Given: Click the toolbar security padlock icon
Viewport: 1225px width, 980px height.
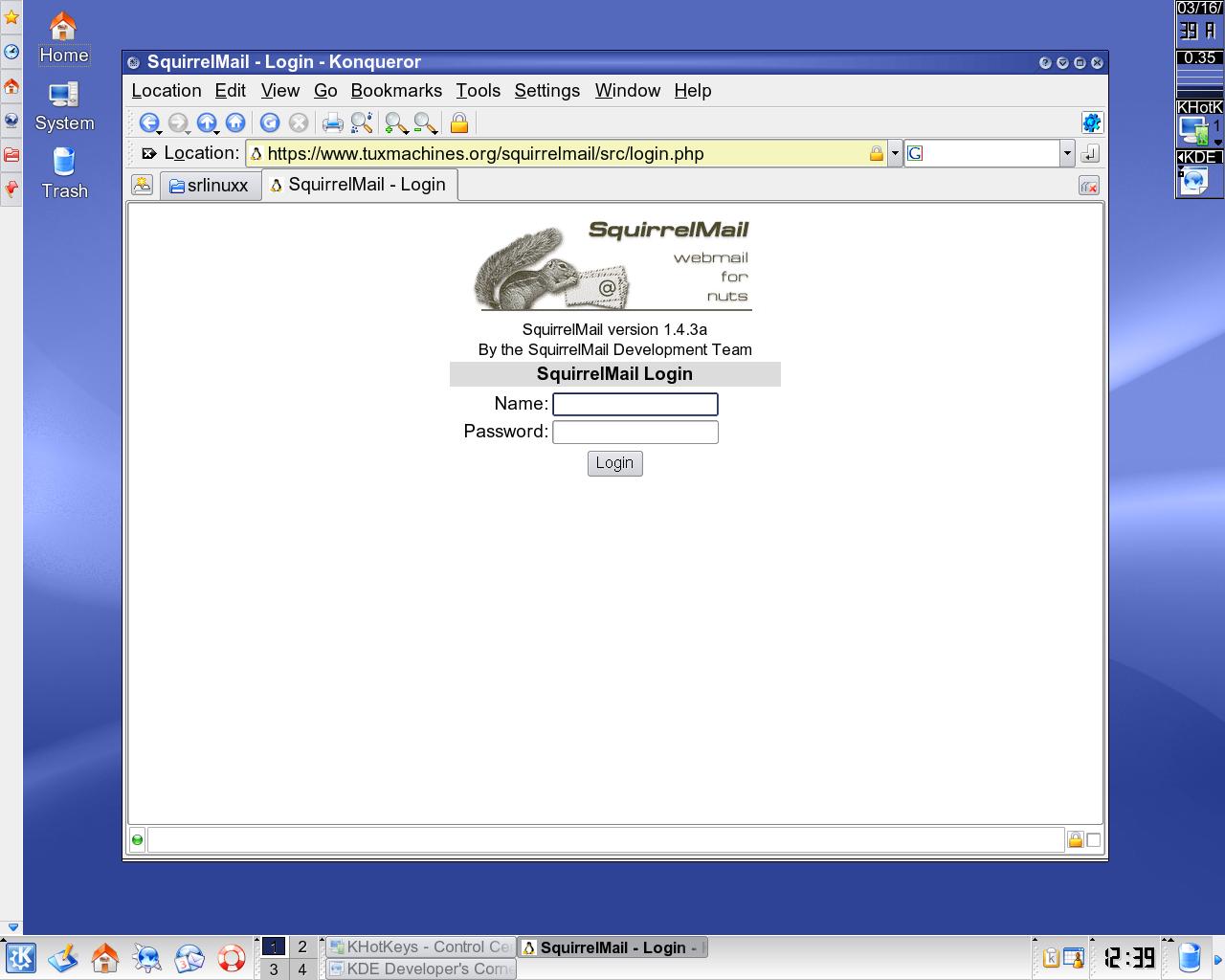Looking at the screenshot, I should point(459,122).
